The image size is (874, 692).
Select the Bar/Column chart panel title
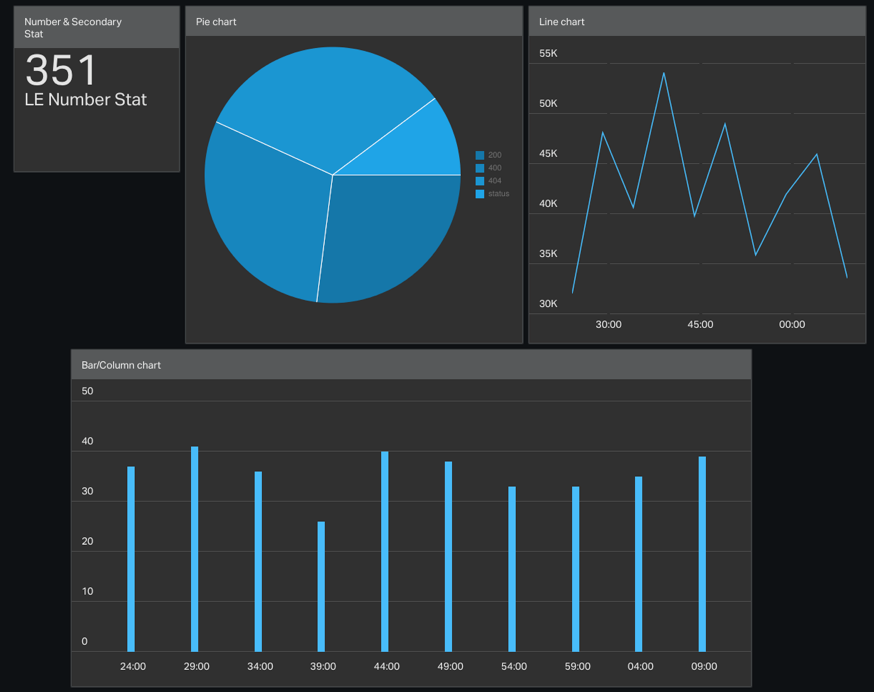coord(121,365)
